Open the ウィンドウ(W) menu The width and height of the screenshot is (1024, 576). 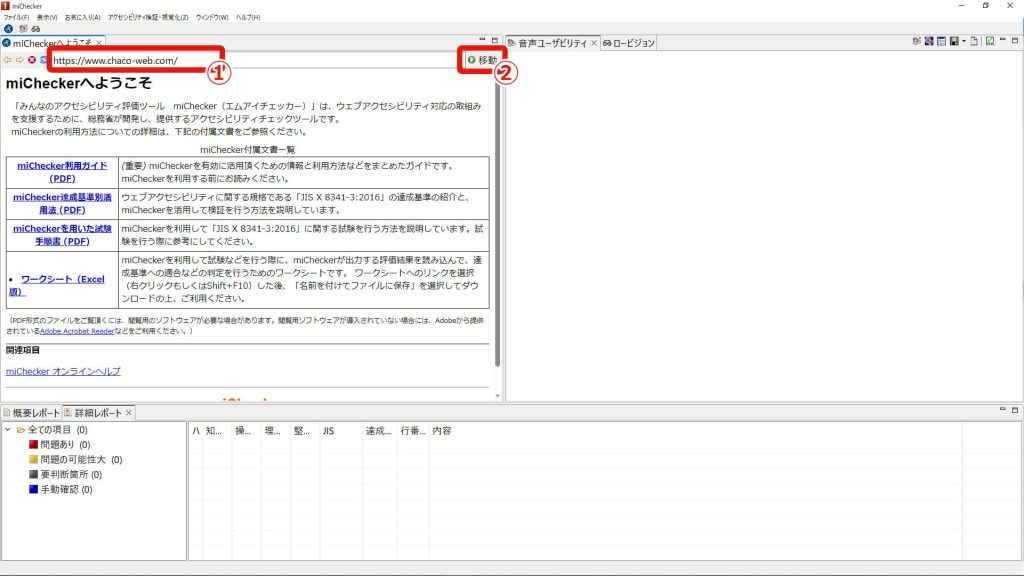click(212, 18)
